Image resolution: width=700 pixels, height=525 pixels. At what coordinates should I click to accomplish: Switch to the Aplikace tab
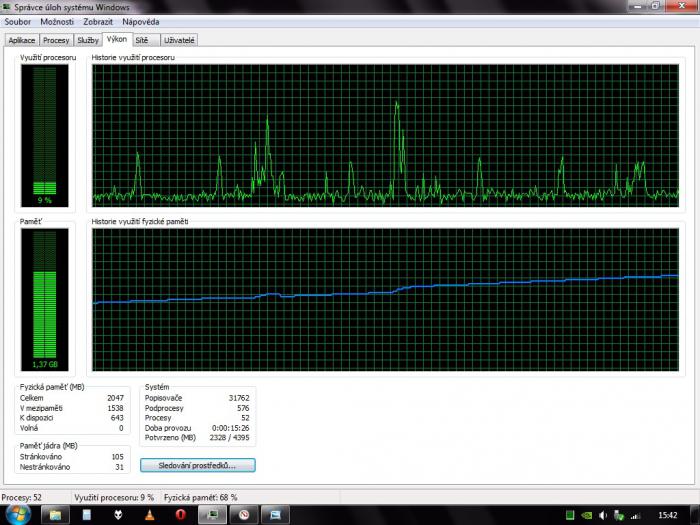tap(22, 40)
